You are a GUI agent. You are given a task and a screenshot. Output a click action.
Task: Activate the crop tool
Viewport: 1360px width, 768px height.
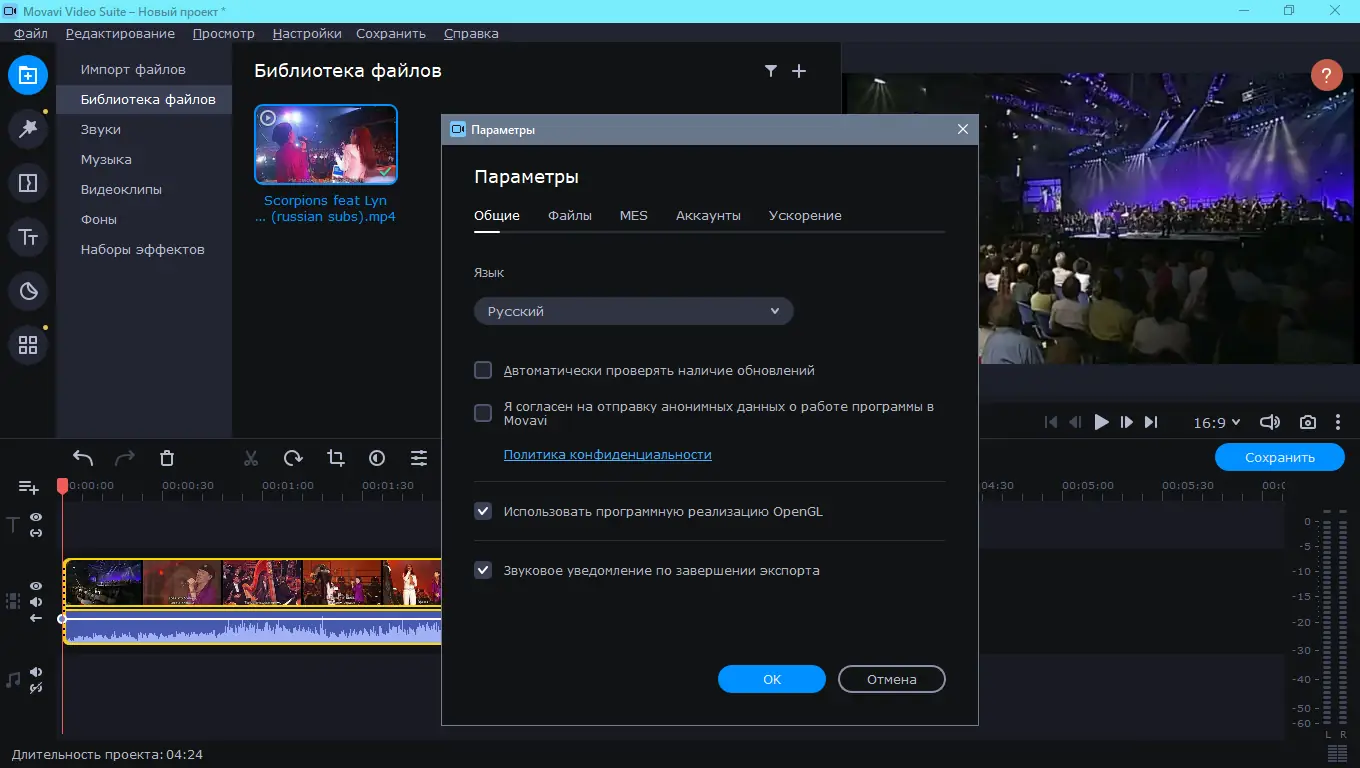pyautogui.click(x=335, y=458)
